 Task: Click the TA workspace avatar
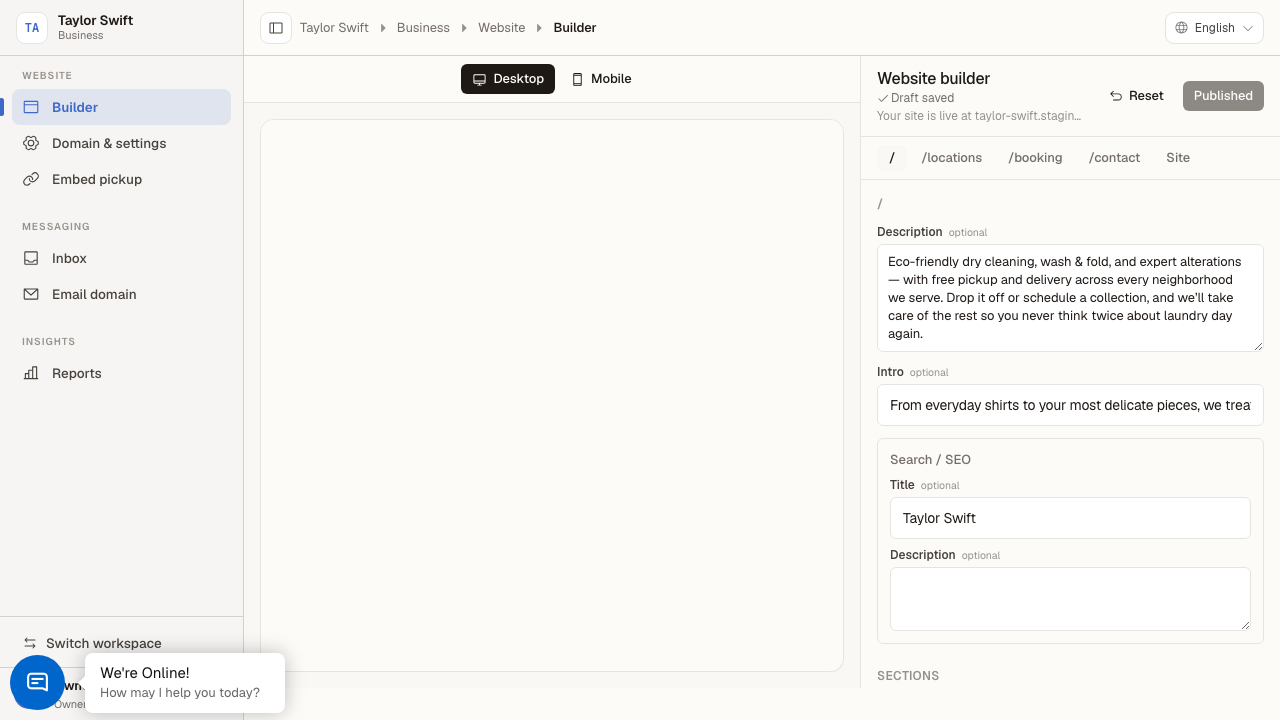click(32, 28)
